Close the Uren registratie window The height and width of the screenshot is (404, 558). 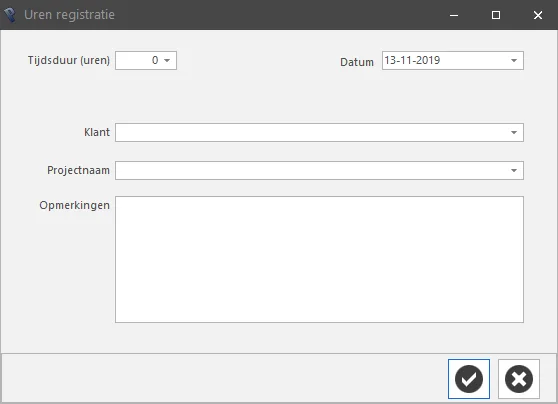click(x=538, y=15)
